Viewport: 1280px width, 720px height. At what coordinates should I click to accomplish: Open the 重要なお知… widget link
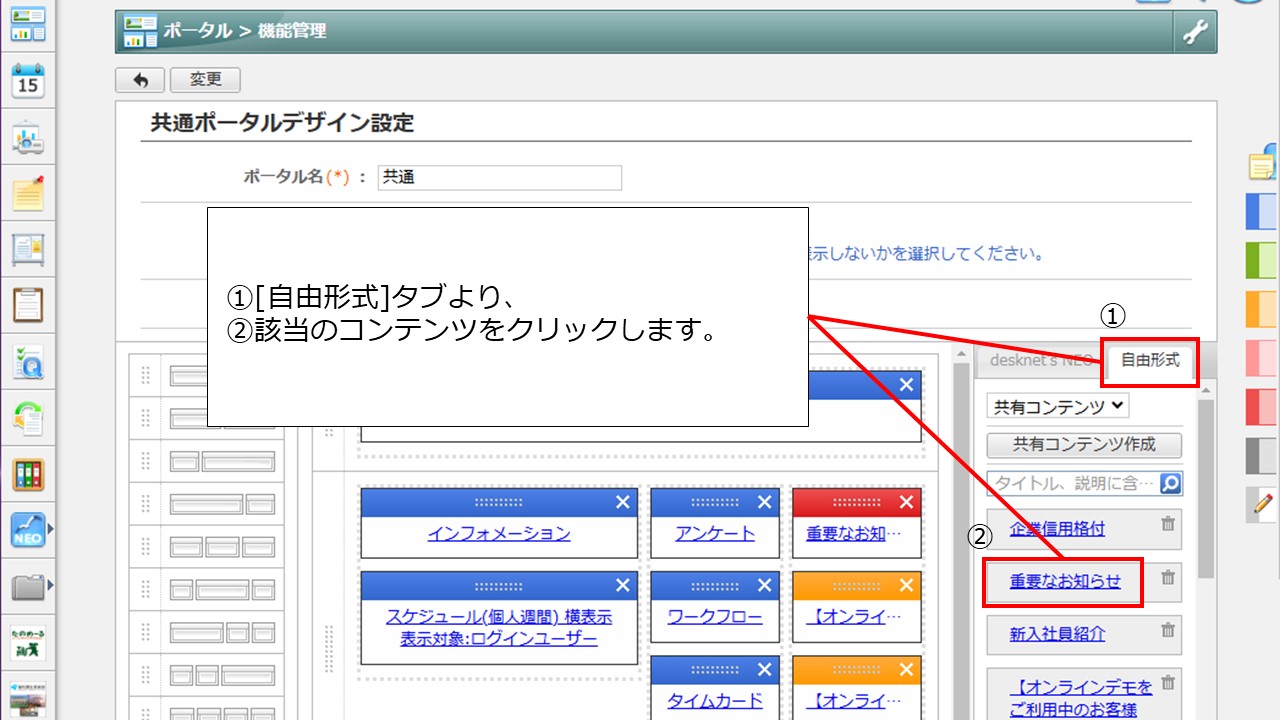[854, 533]
